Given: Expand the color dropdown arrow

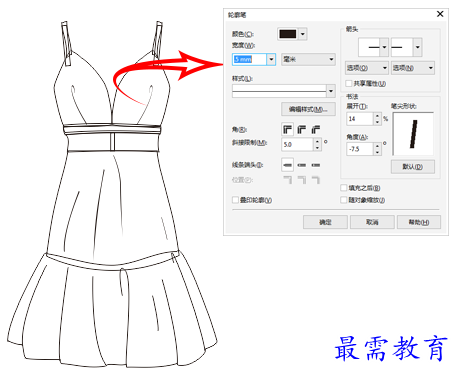Looking at the screenshot, I should click(303, 34).
